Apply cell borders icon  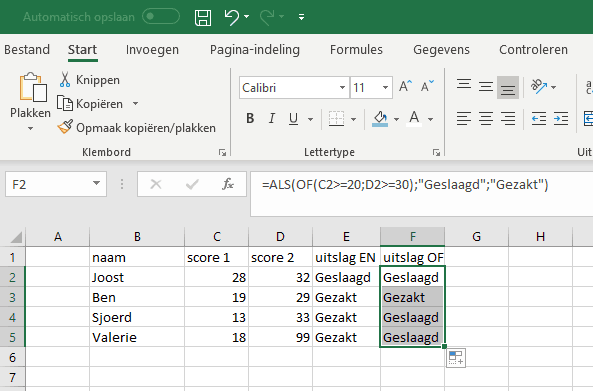[336, 119]
